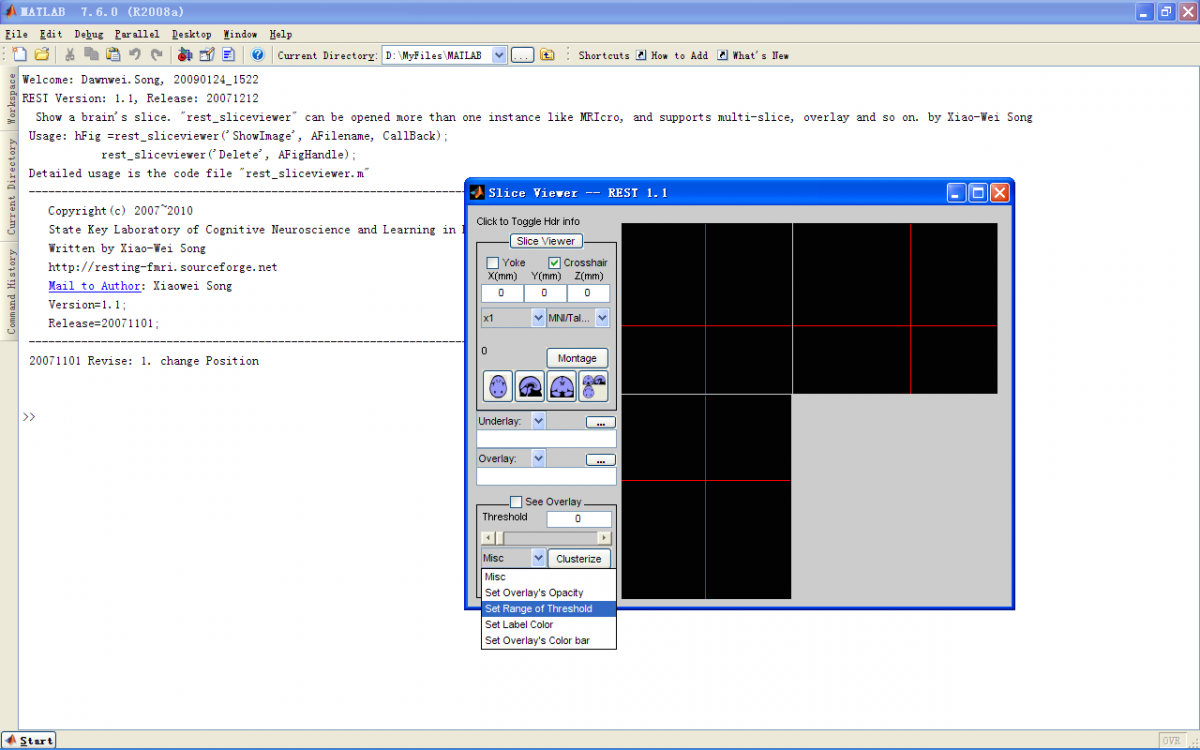The height and width of the screenshot is (750, 1200).
Task: Open the Help menu
Action: 280,34
